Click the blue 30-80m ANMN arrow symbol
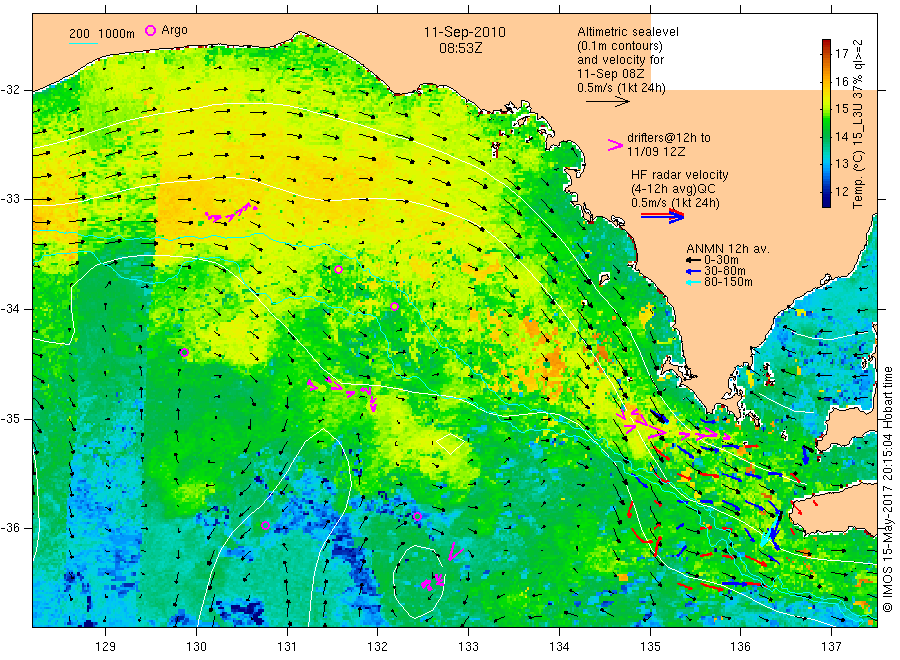The height and width of the screenshot is (660, 900). pos(693,271)
